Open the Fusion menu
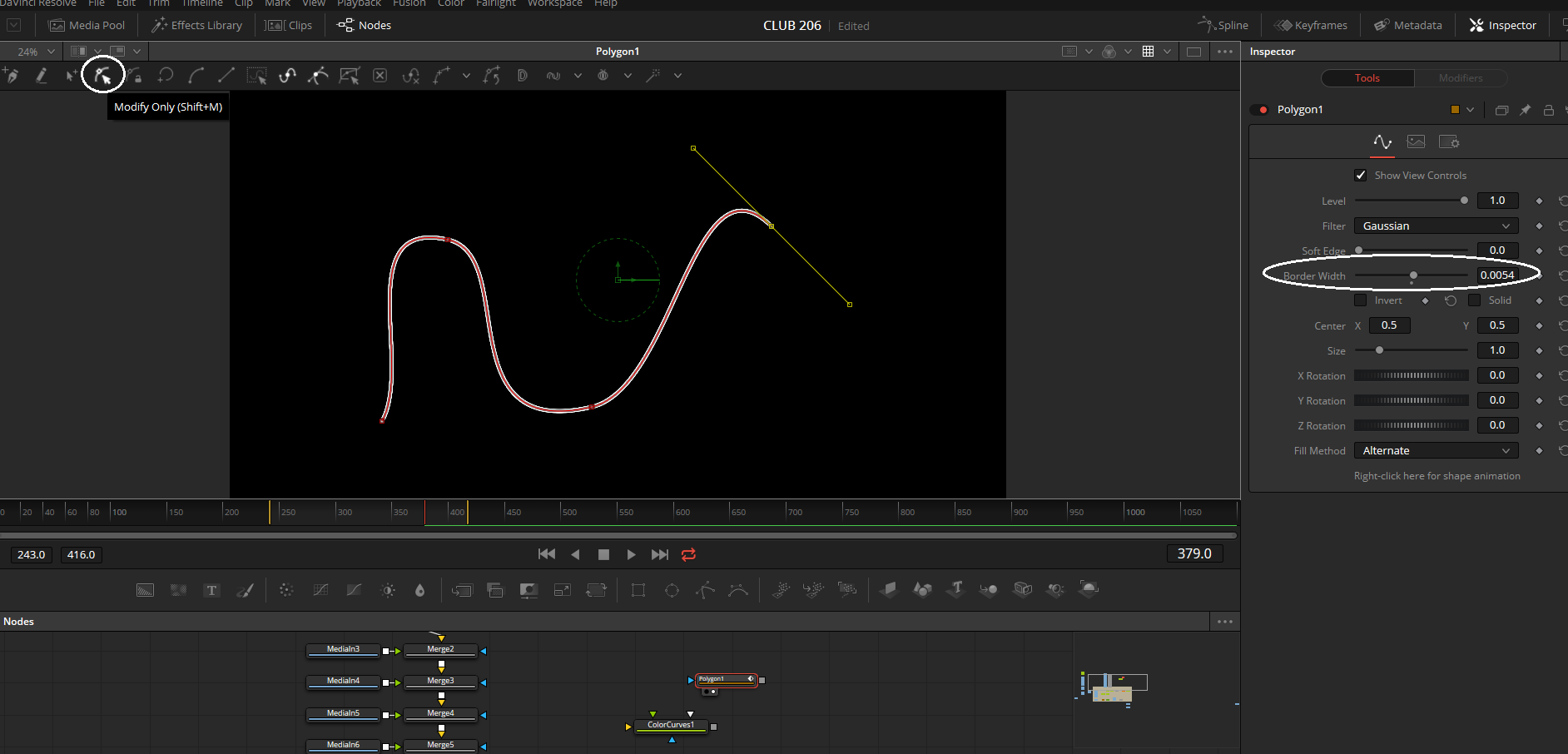1568x754 pixels. coord(409,3)
